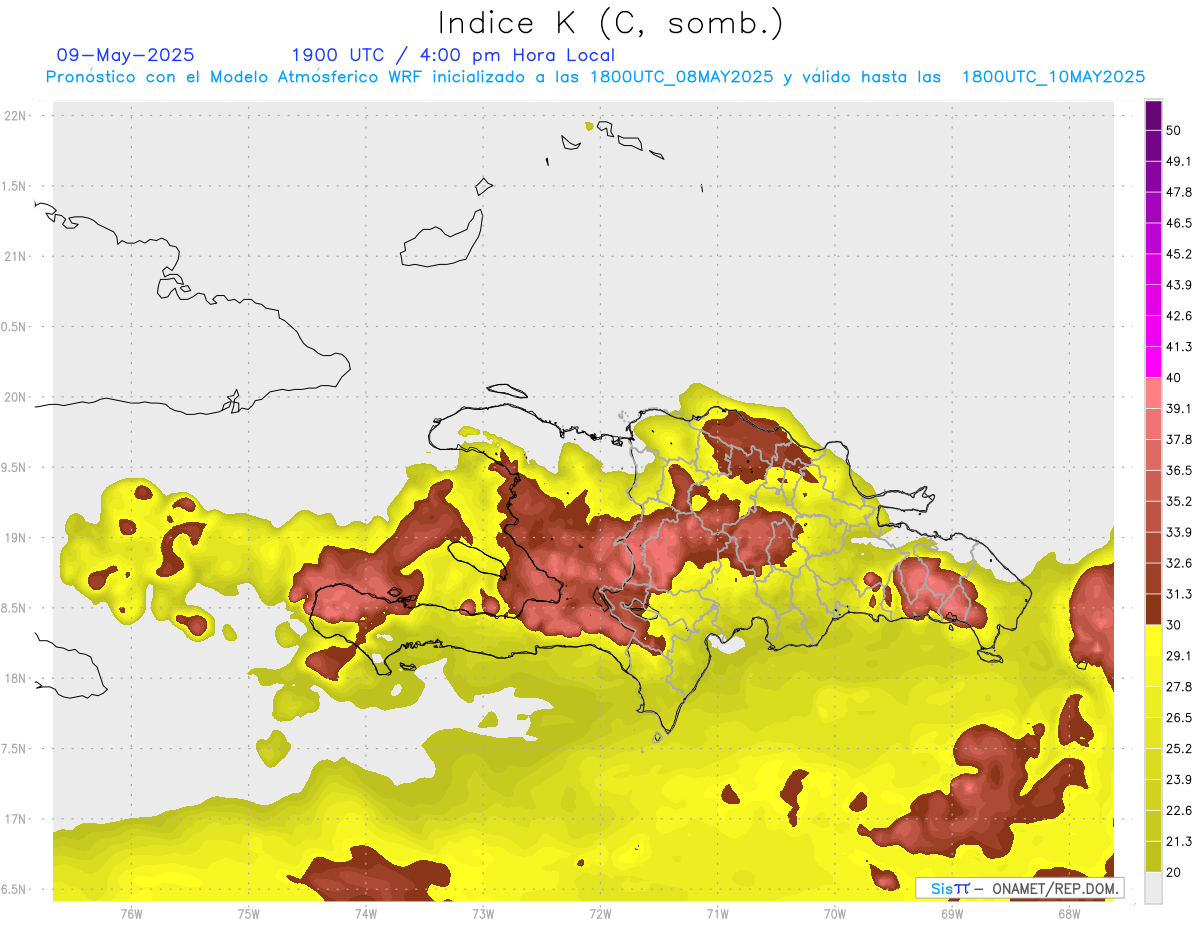Screen dimensions: 1200x927
Task: Click the "22N" latitude label
Action: pyautogui.click(x=17, y=115)
